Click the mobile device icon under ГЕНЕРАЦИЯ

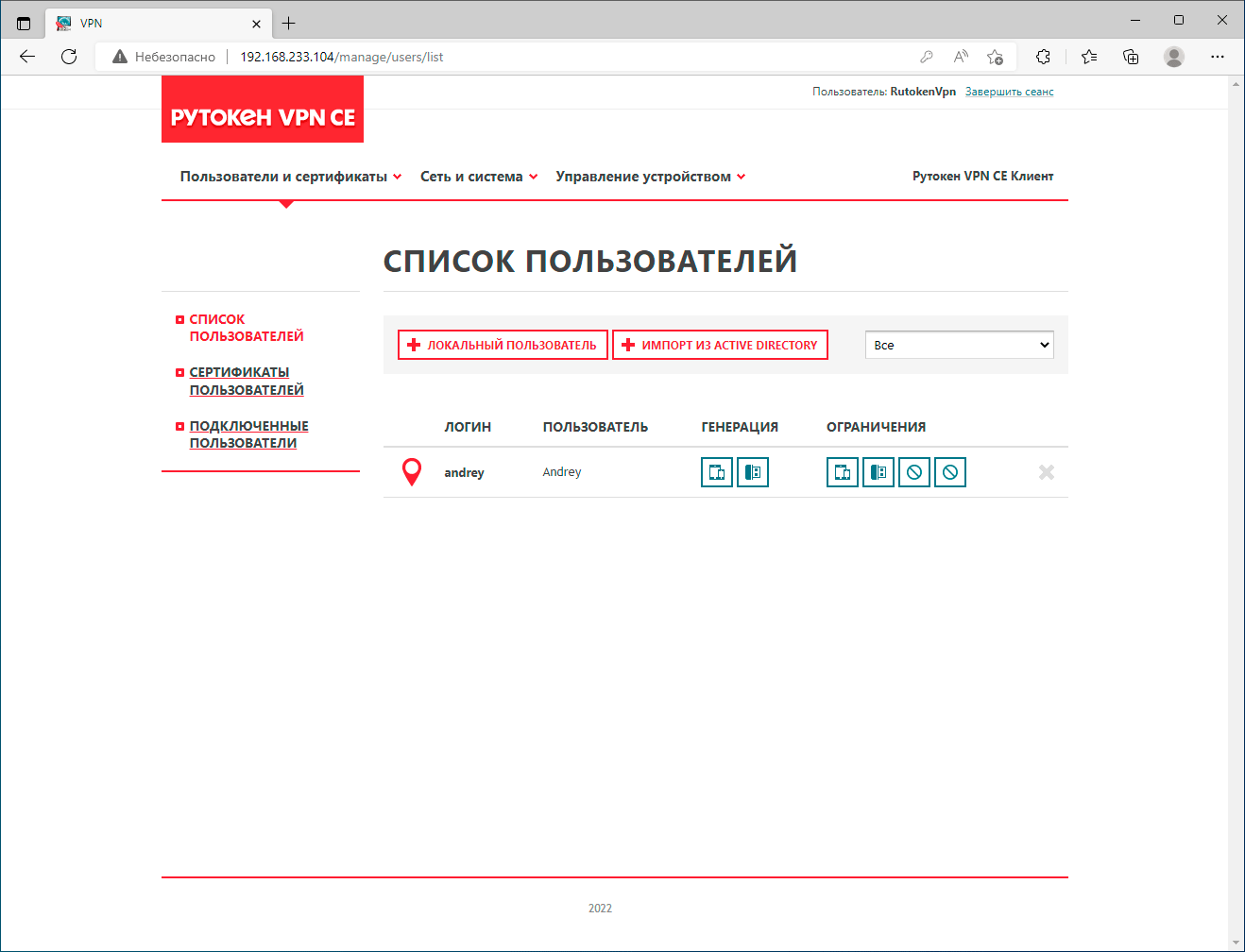[x=717, y=472]
